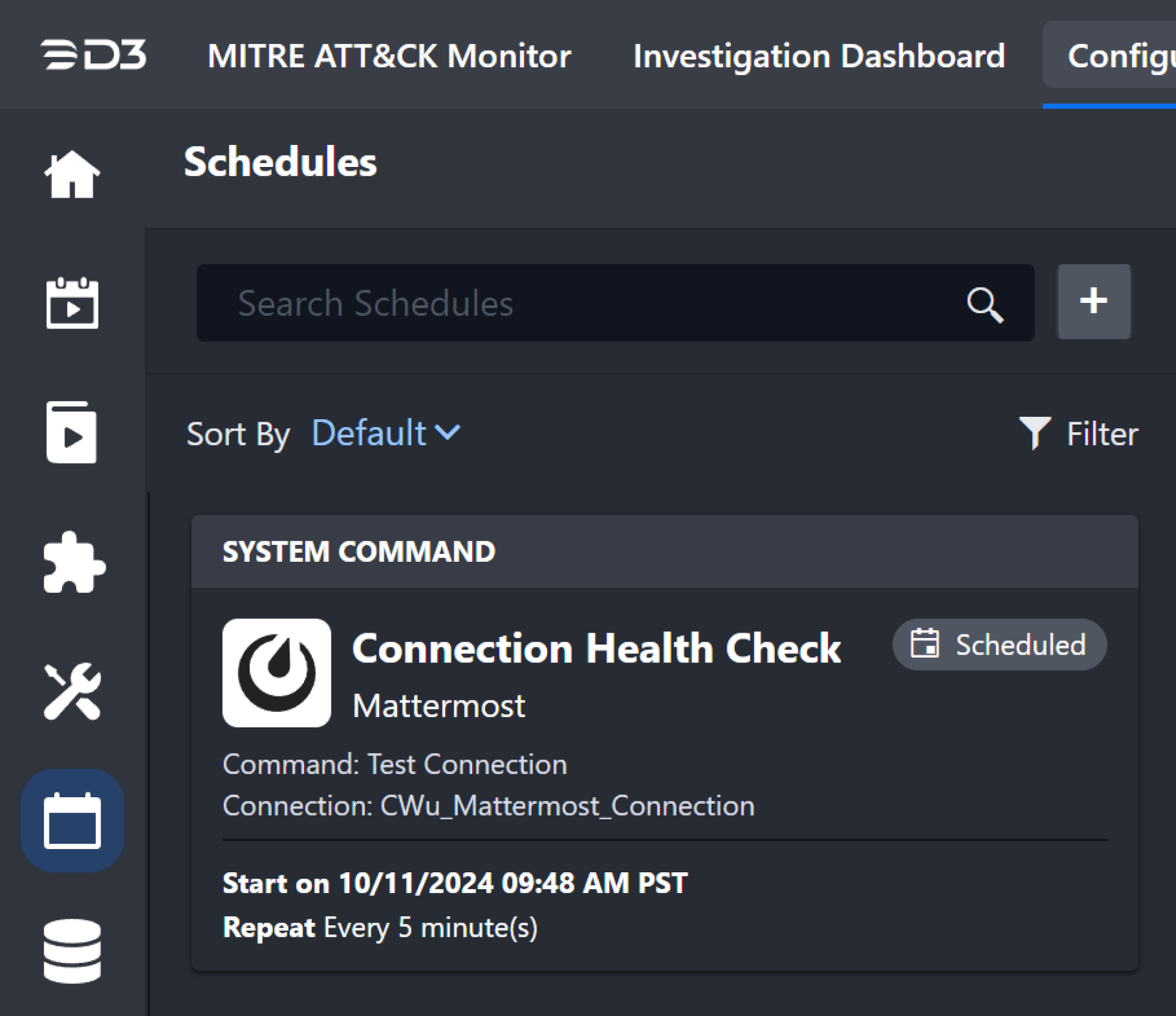Open the wrench and screwdriver utilities icon
This screenshot has height=1016, width=1176.
point(72,692)
